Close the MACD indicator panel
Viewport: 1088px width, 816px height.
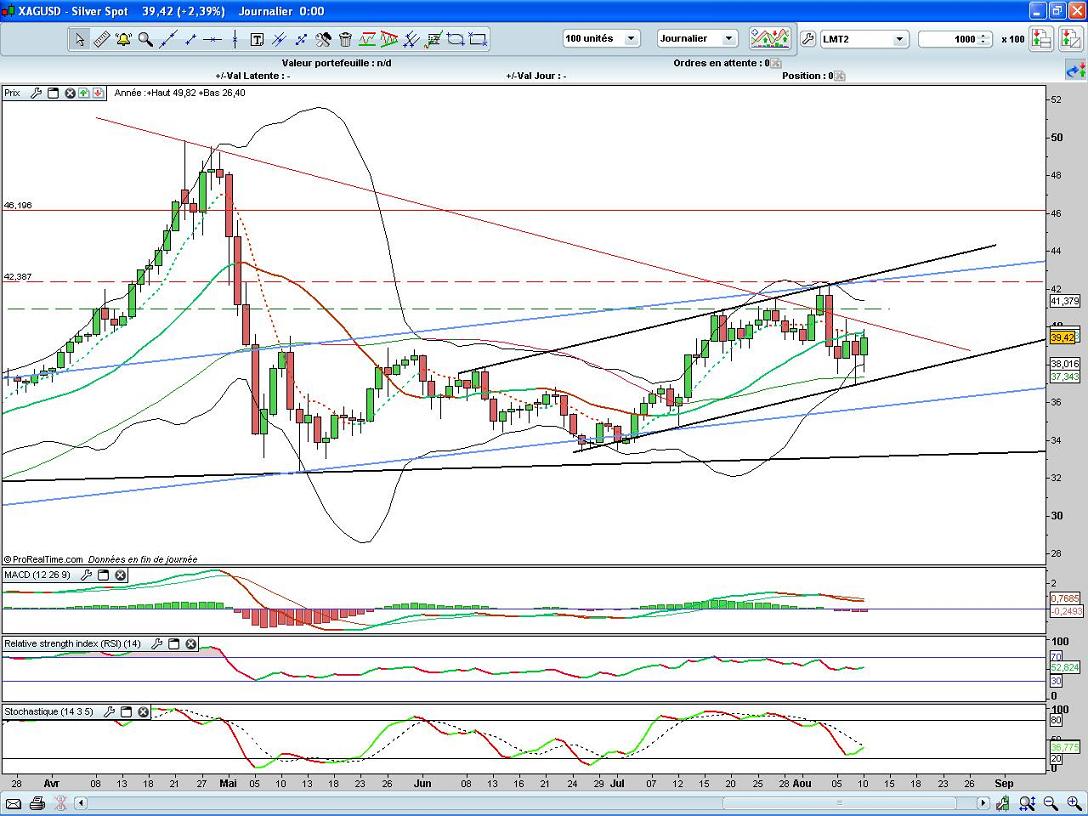coord(120,575)
